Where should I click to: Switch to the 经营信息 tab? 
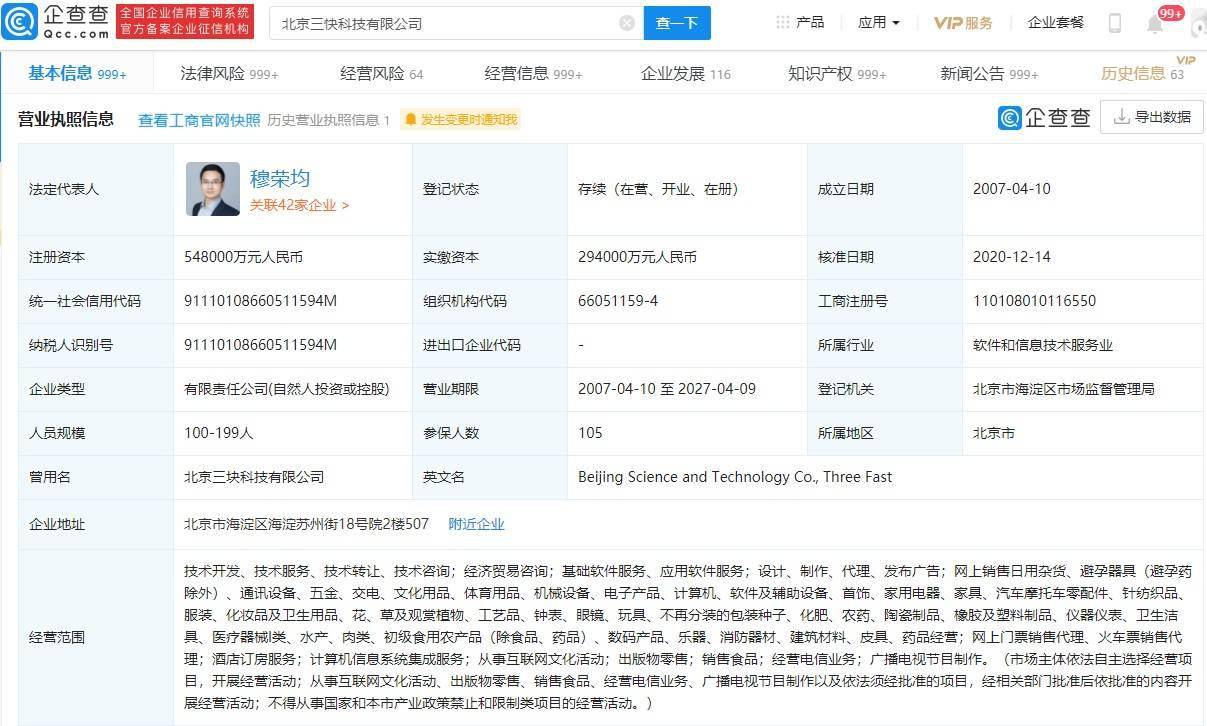tap(533, 73)
